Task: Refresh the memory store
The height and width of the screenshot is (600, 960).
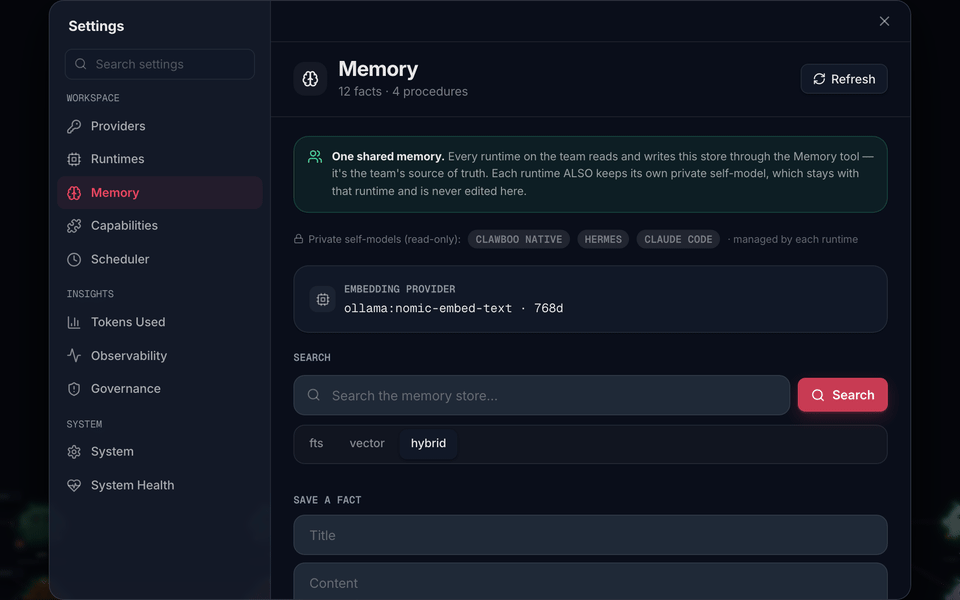Action: [x=844, y=79]
